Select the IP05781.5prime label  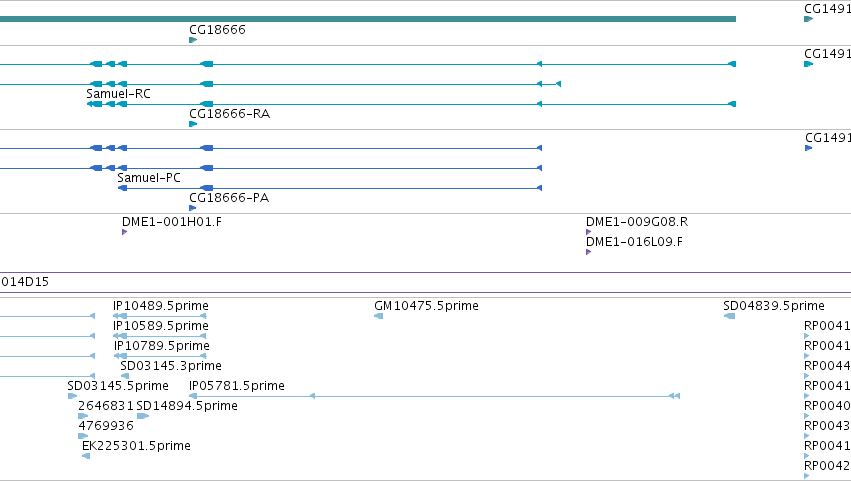[x=237, y=386]
